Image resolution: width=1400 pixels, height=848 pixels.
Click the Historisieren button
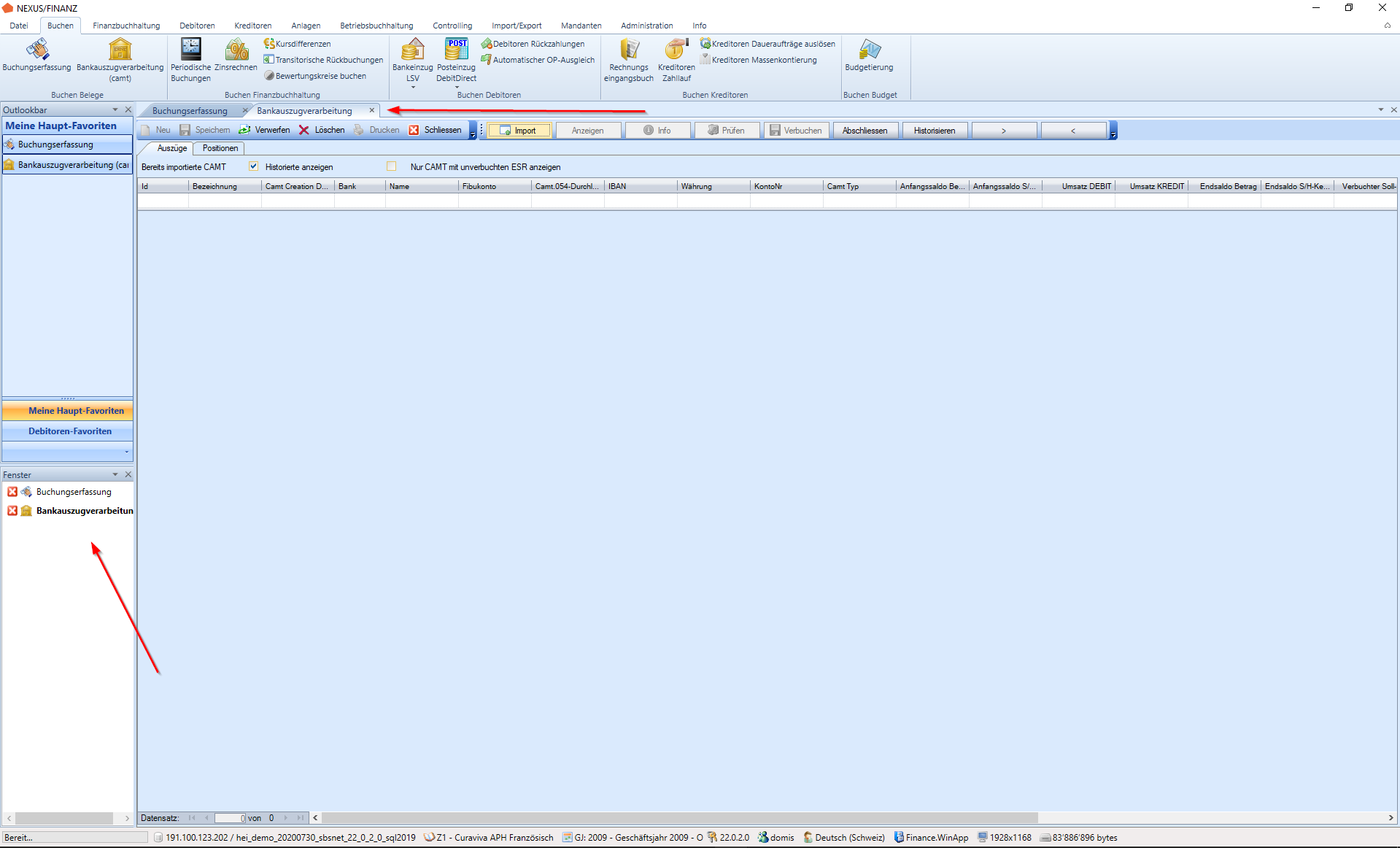tap(935, 131)
